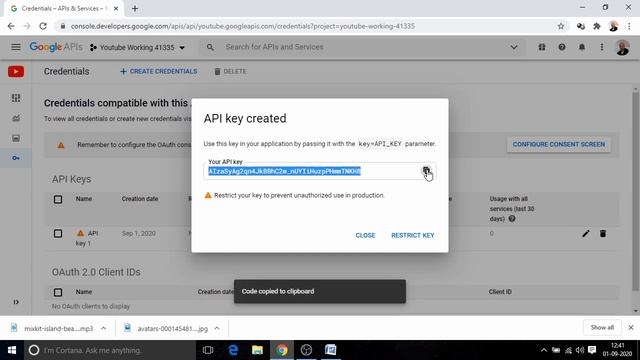Click the Client ID column header

click(x=500, y=292)
